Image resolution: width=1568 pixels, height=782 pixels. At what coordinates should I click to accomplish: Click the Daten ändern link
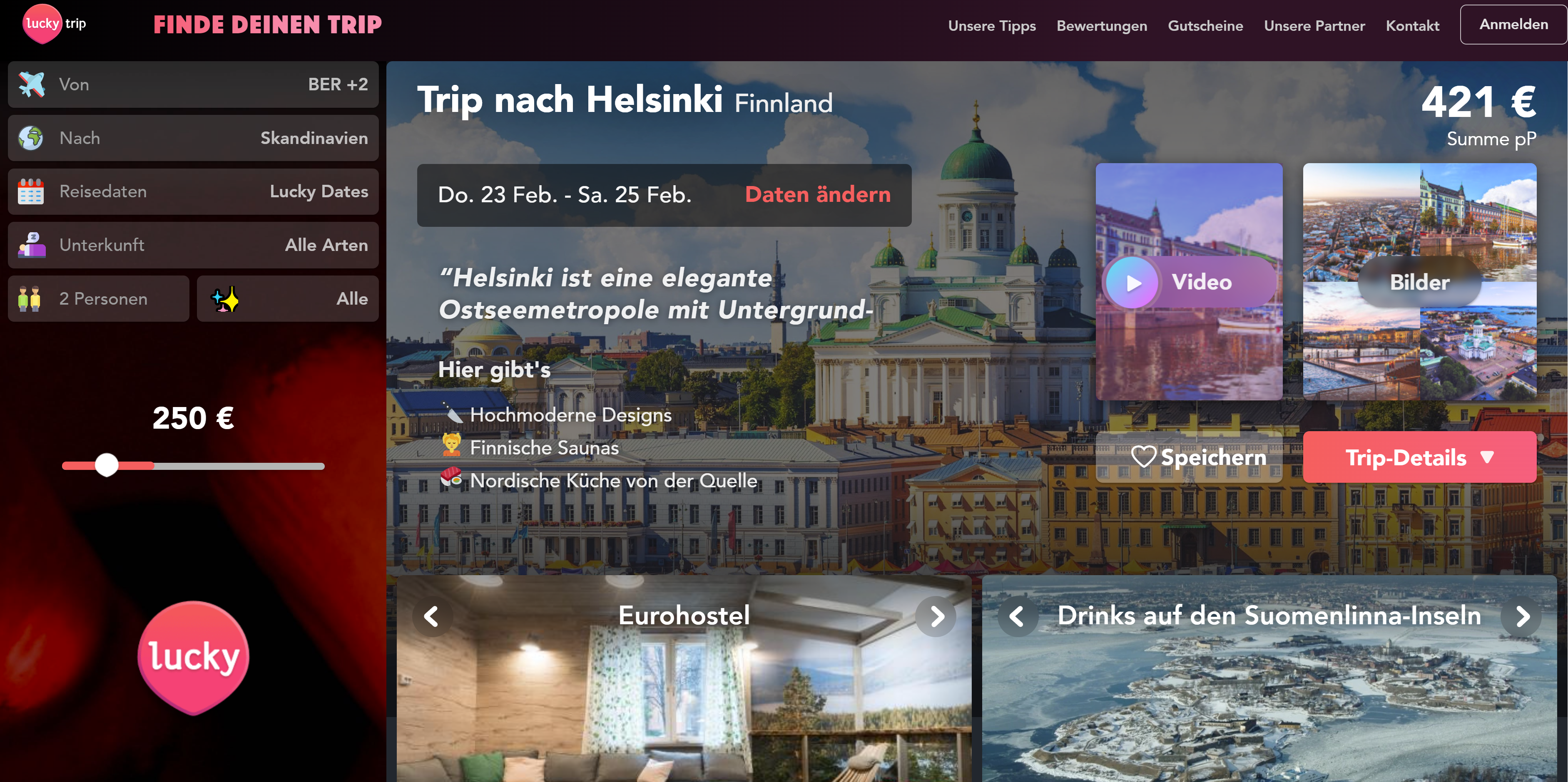(817, 194)
